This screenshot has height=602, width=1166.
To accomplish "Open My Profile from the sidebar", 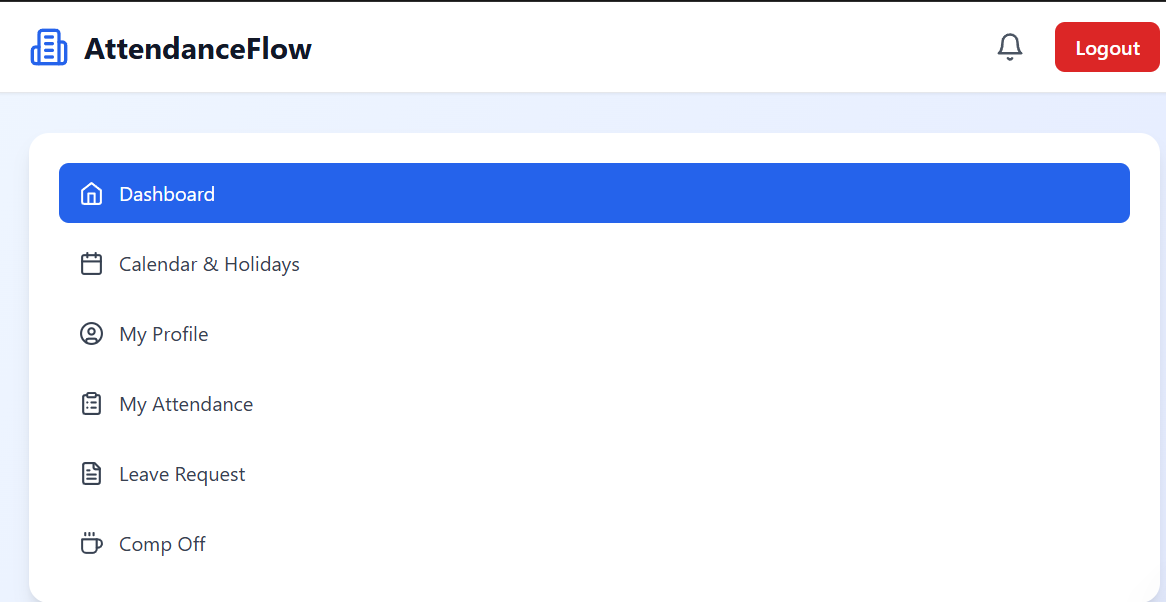I will pos(163,333).
